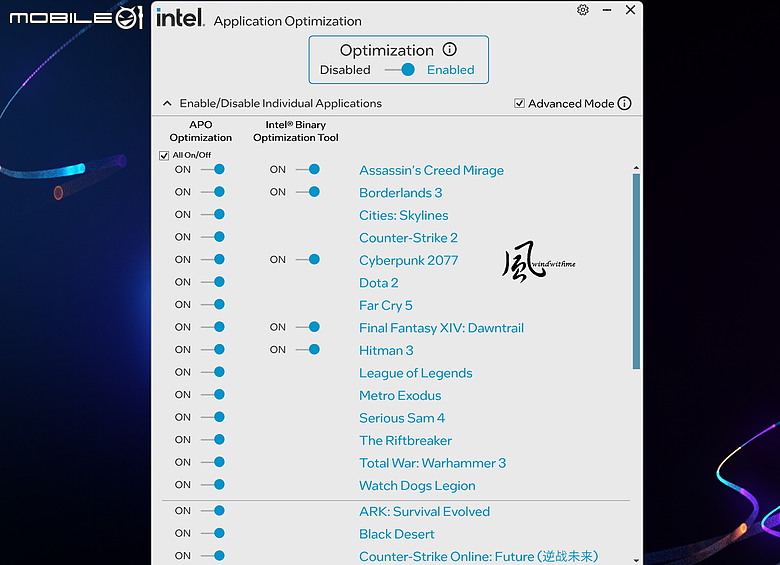Click the Optimization info icon
Screen dimensions: 780x565
449,49
